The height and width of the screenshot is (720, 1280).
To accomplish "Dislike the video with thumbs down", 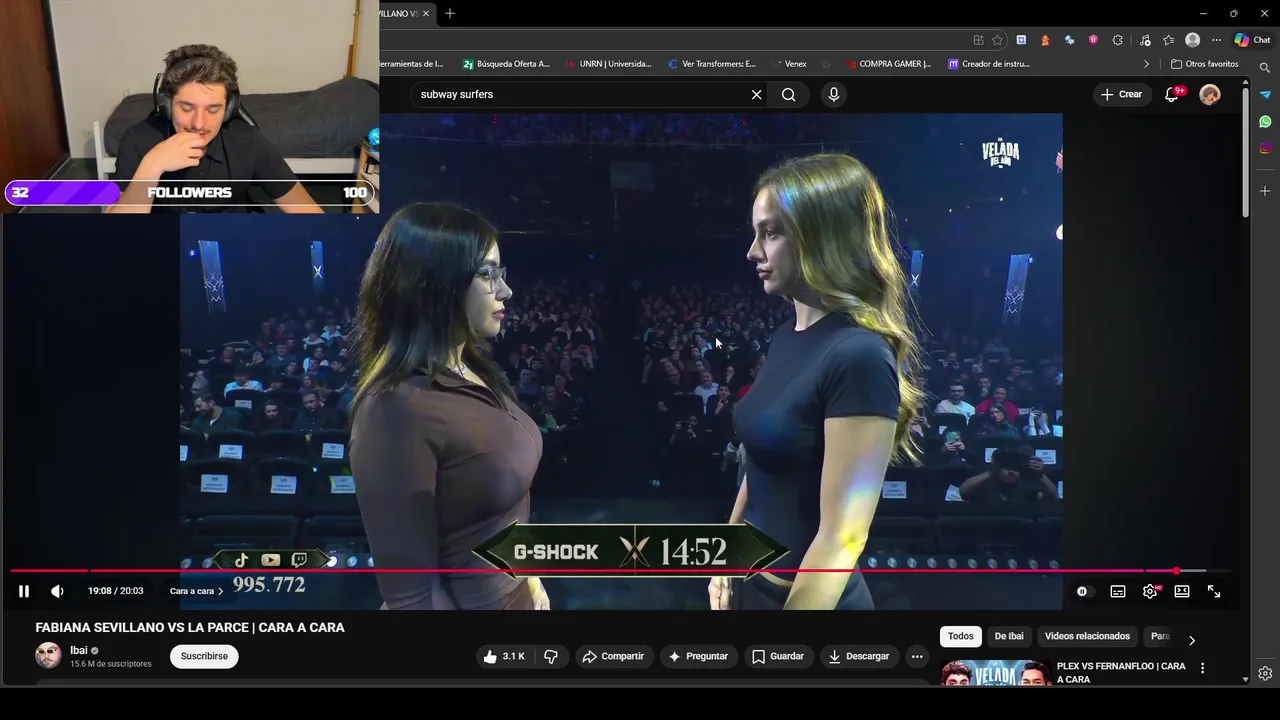I will tap(551, 656).
